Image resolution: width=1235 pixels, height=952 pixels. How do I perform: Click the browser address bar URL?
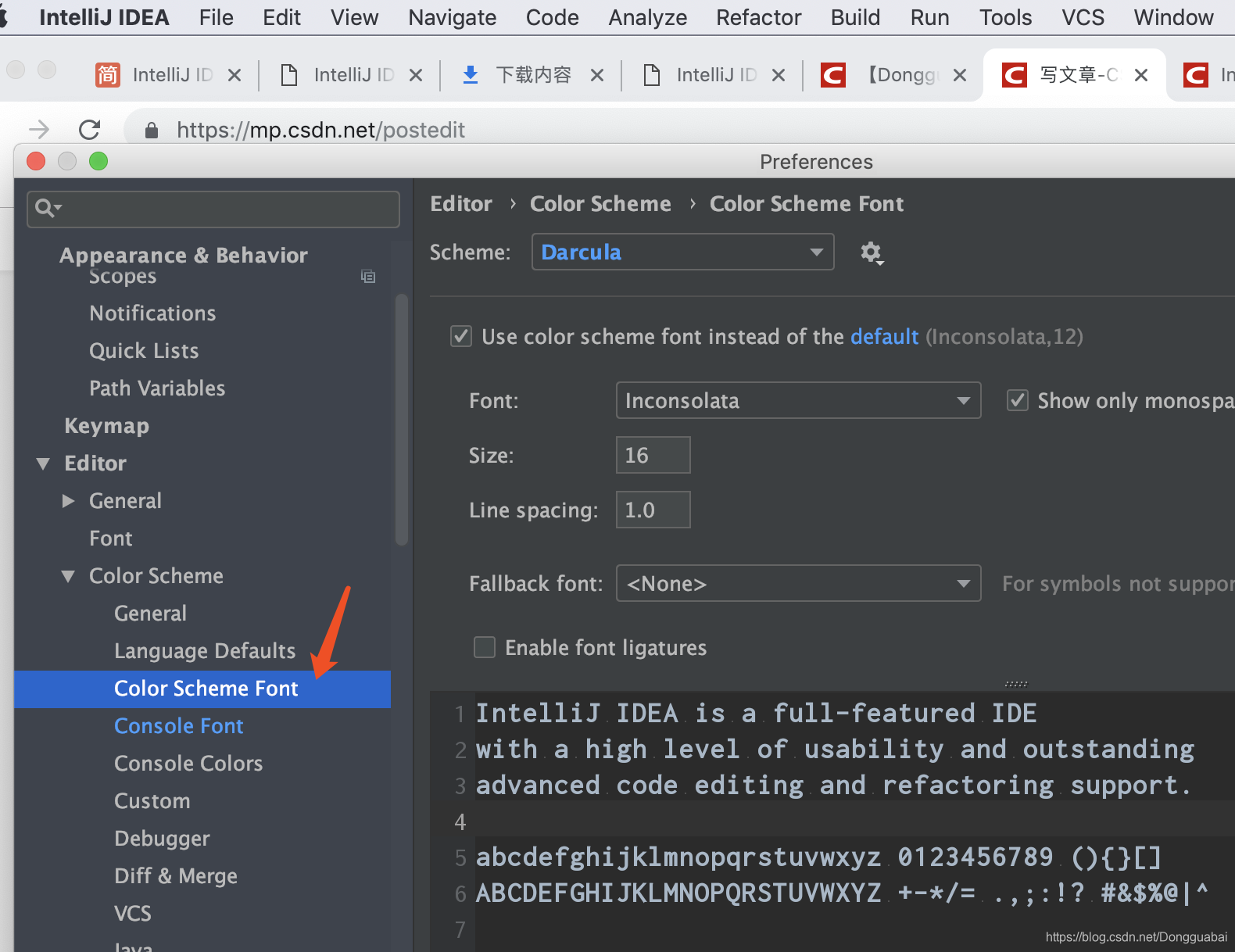[x=320, y=130]
